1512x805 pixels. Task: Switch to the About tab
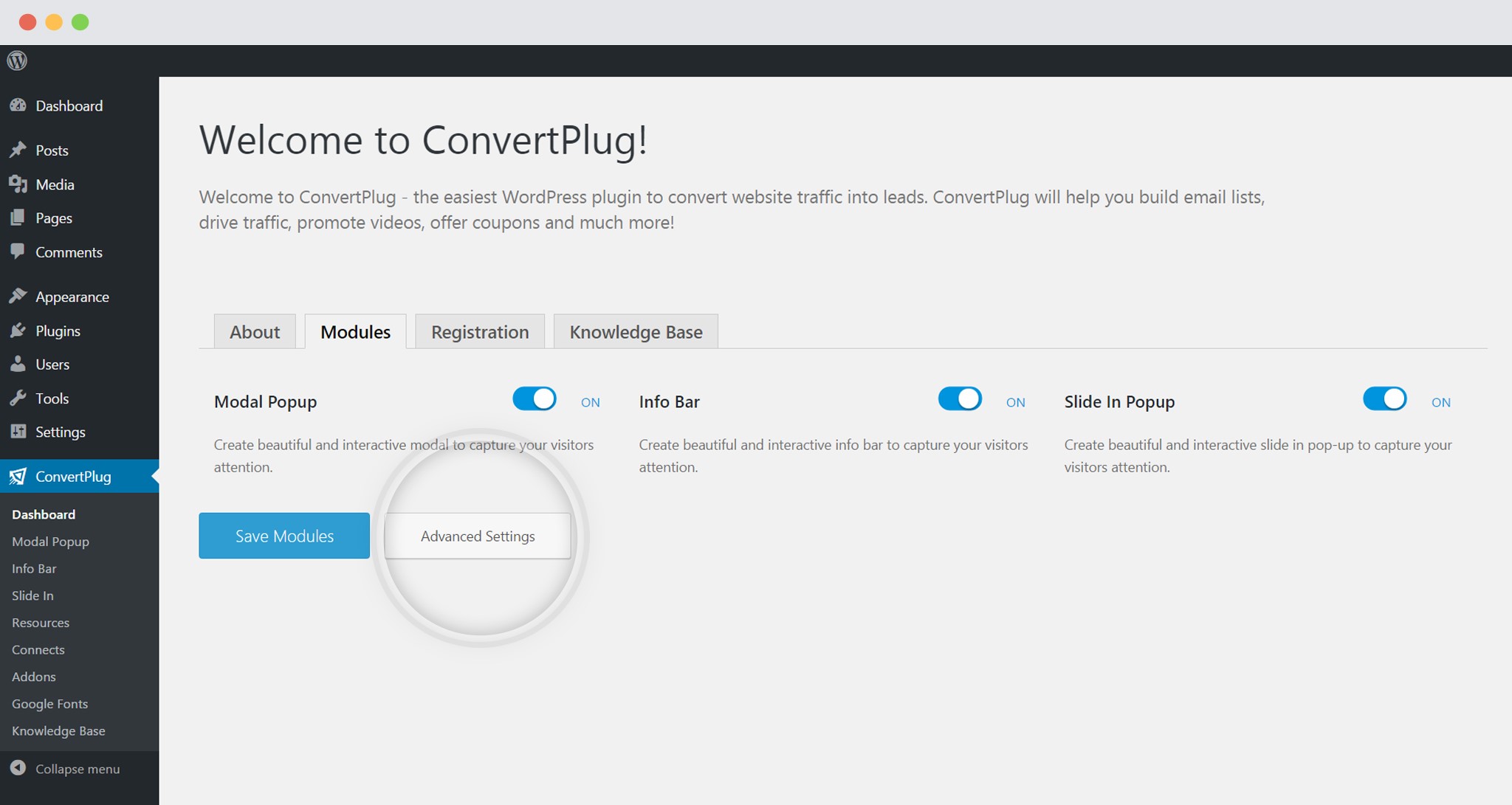pos(255,331)
